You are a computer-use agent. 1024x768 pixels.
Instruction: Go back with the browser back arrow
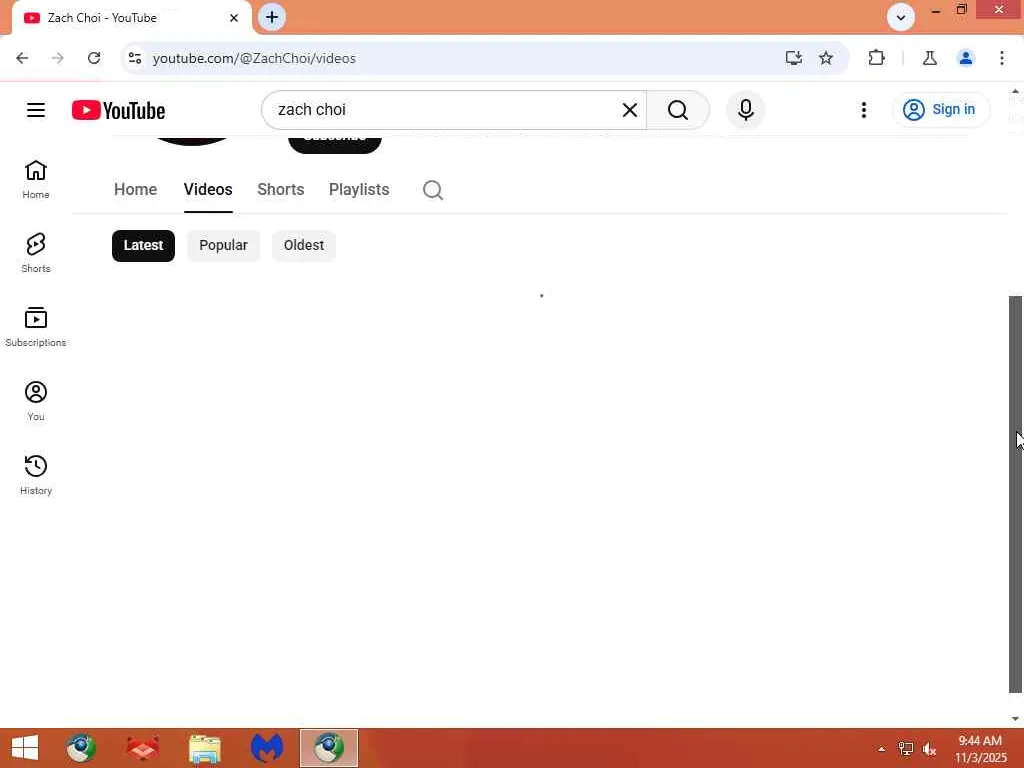[x=22, y=58]
